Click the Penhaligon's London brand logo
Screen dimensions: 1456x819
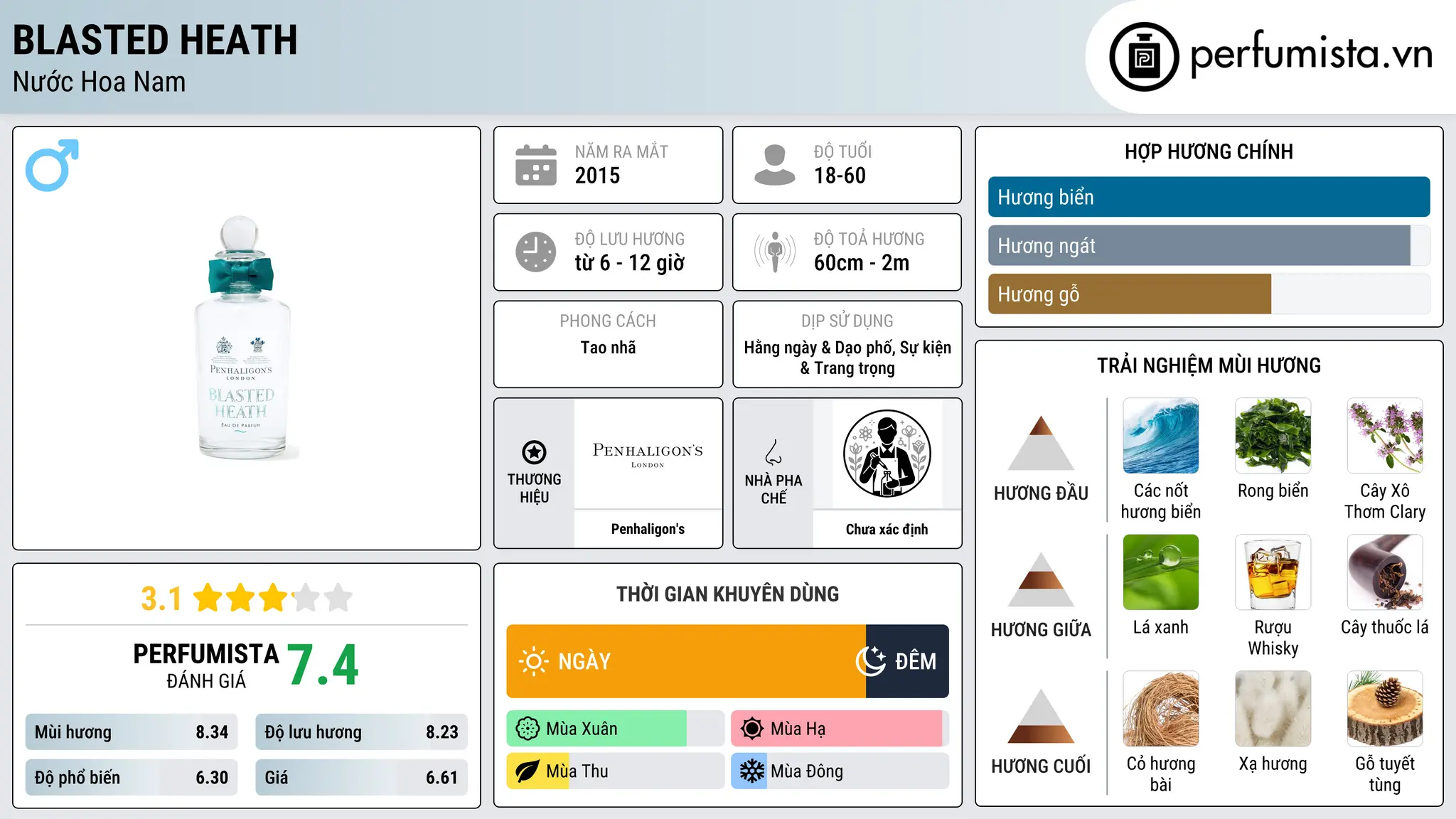(x=648, y=454)
